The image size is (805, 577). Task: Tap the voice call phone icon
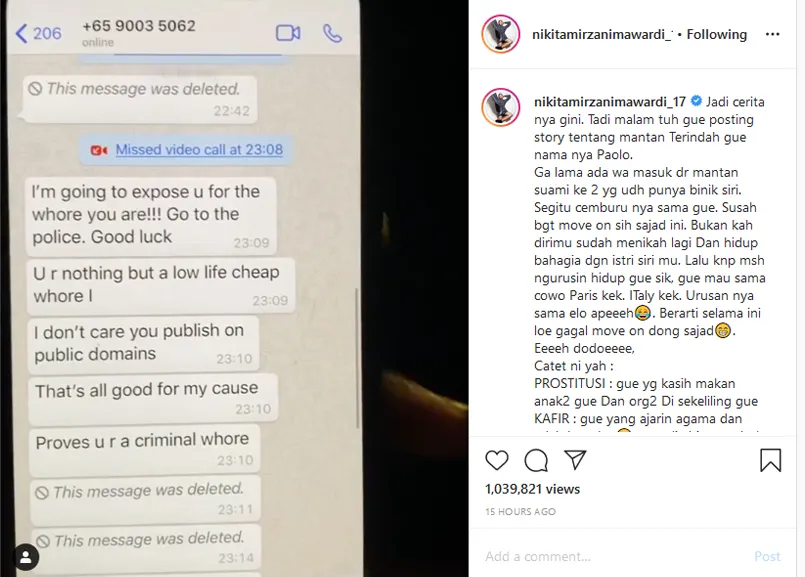click(332, 33)
